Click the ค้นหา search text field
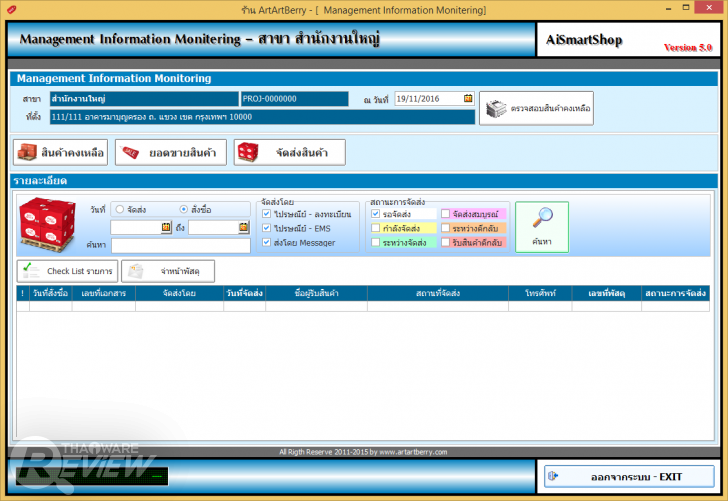Screen dimensions: 728x501 coord(181,245)
